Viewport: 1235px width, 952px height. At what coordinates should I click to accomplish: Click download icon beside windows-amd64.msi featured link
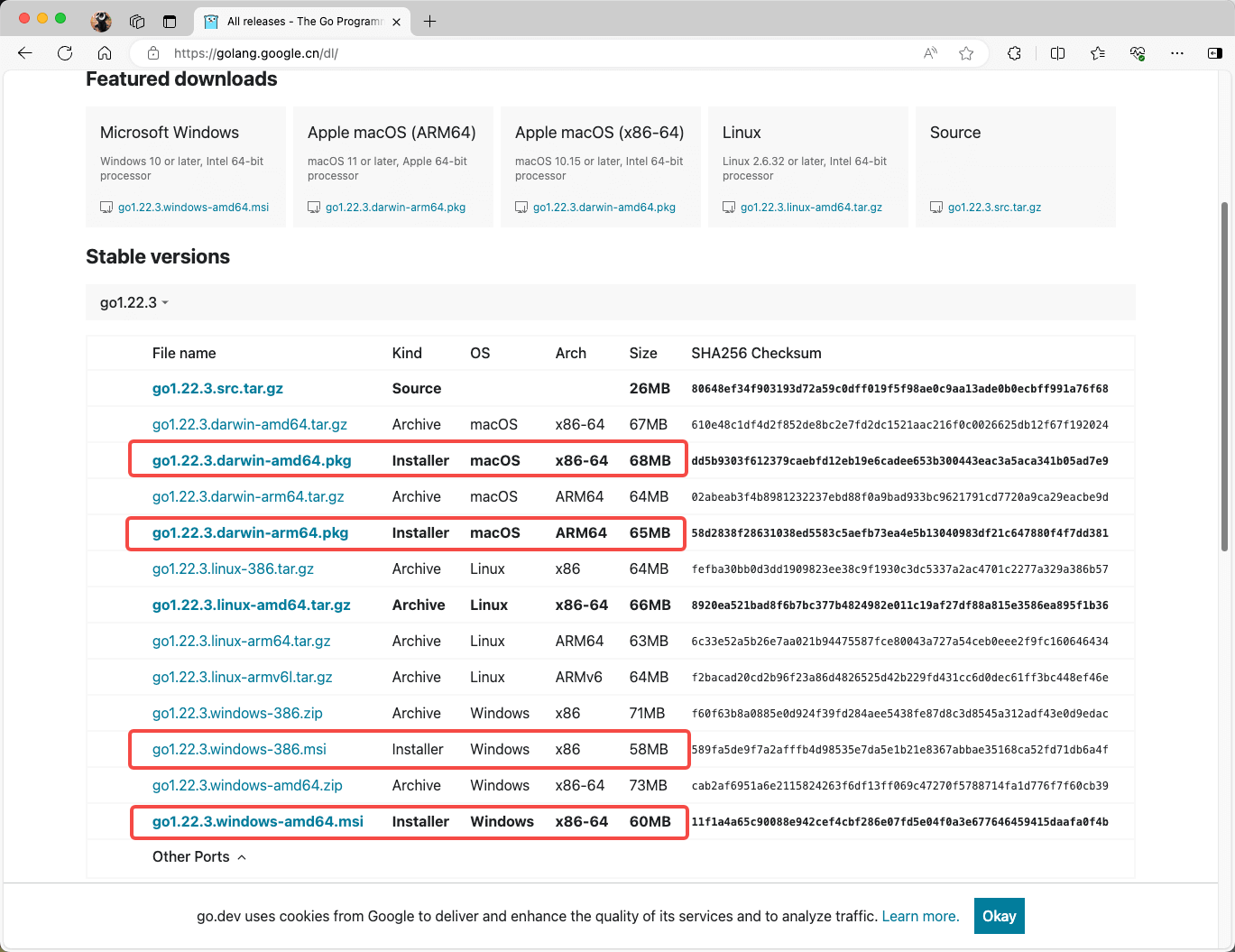click(106, 208)
